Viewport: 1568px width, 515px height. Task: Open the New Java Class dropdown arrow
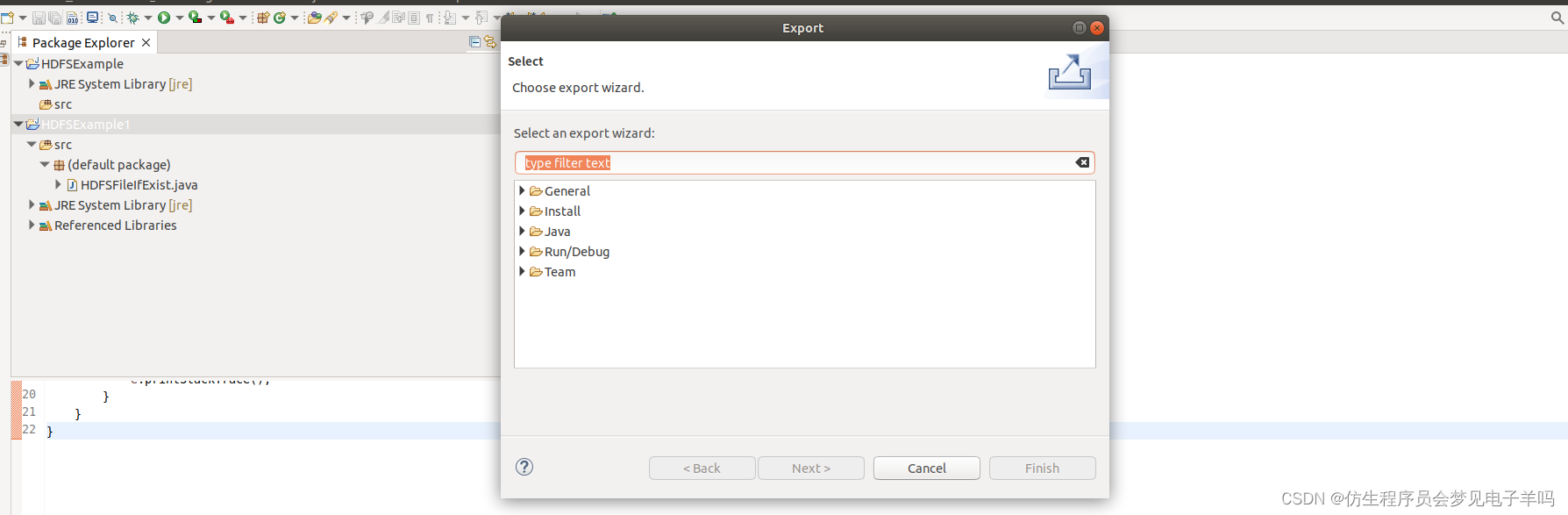(295, 18)
